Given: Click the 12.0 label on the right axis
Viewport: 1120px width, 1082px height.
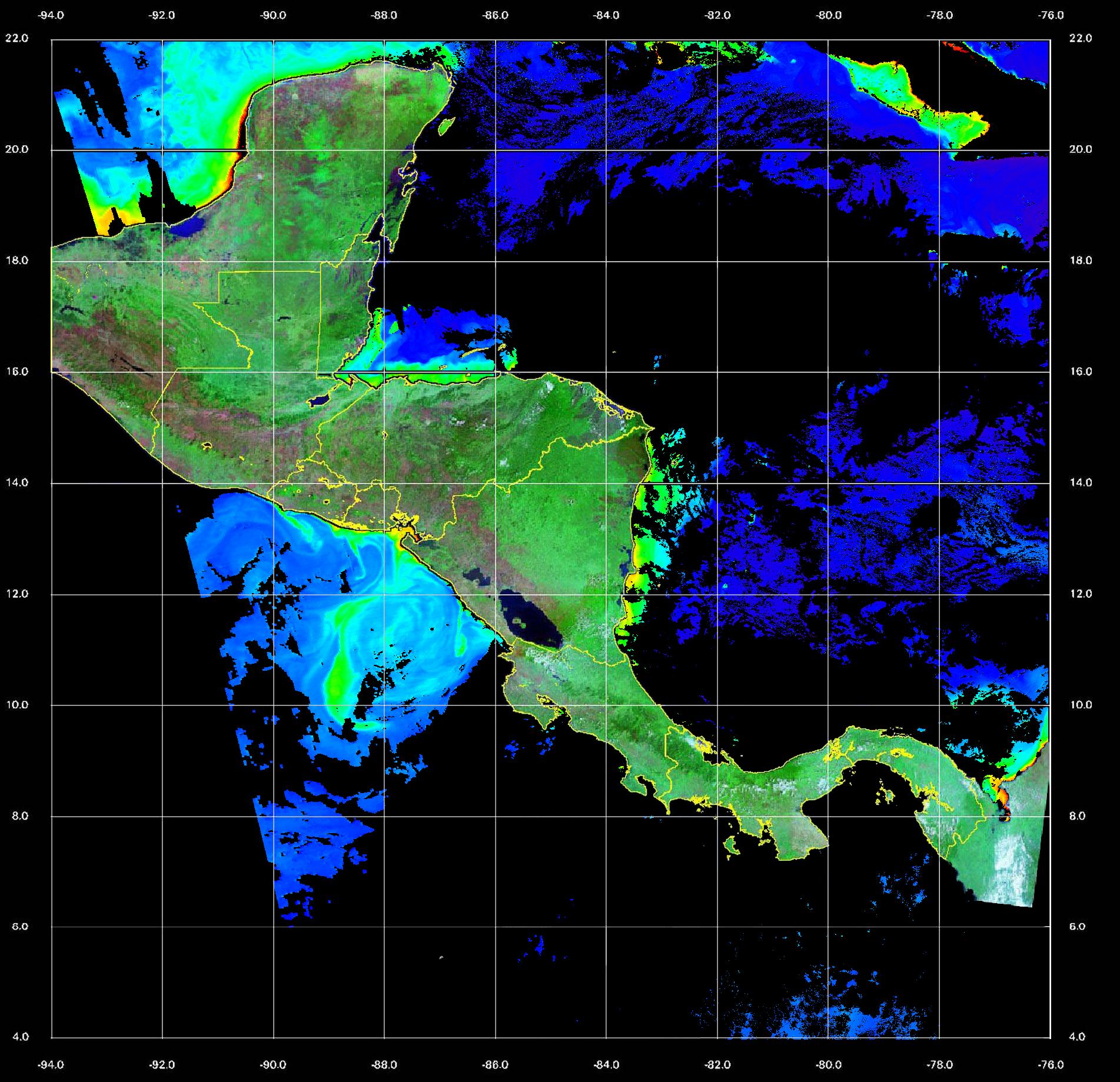Looking at the screenshot, I should pos(1080,594).
